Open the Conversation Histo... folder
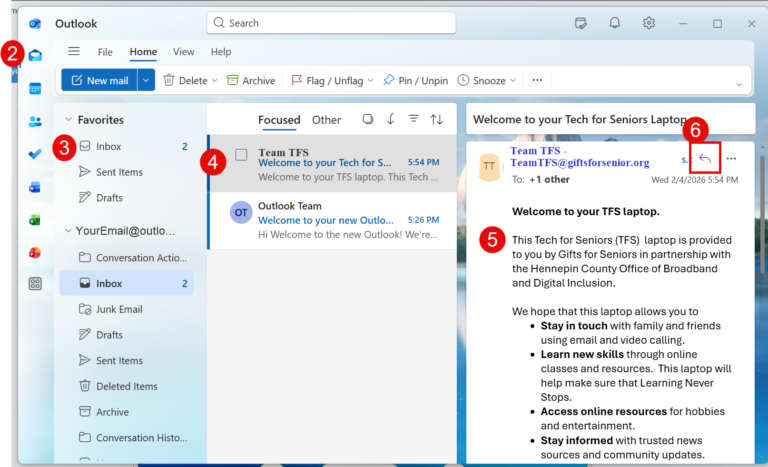Image resolution: width=768 pixels, height=467 pixels. pos(127,438)
